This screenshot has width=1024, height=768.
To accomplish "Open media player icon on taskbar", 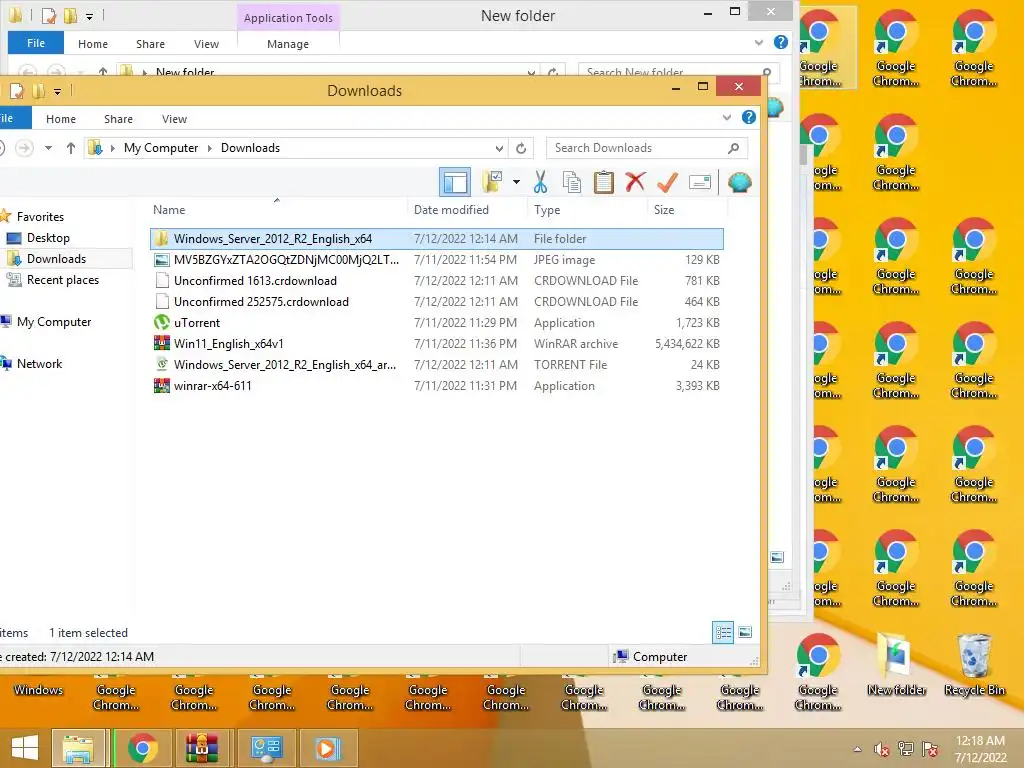I will pos(327,748).
